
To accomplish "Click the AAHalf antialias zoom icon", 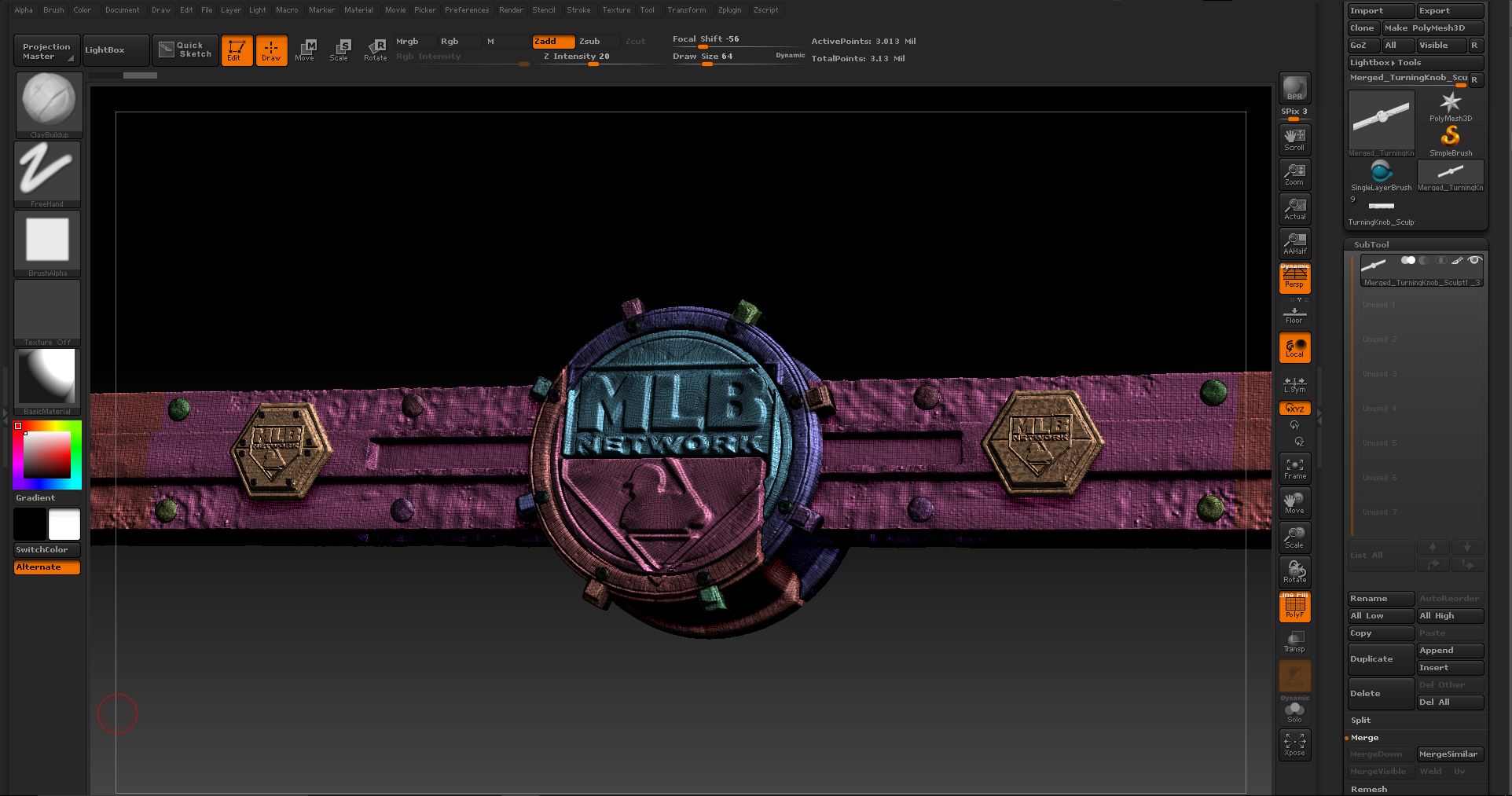I will click(x=1294, y=243).
